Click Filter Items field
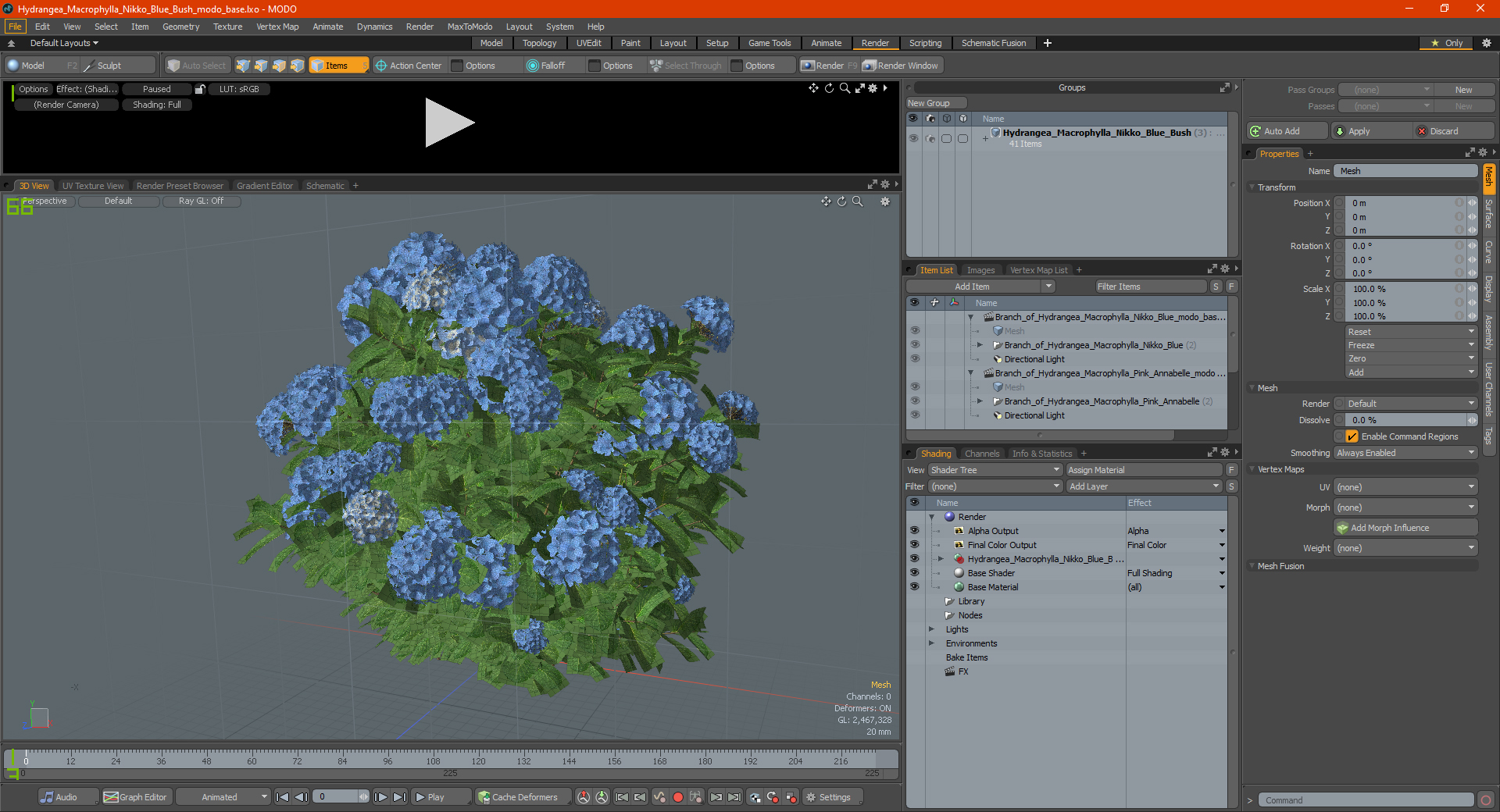Viewport: 1500px width, 812px height. pos(1151,287)
